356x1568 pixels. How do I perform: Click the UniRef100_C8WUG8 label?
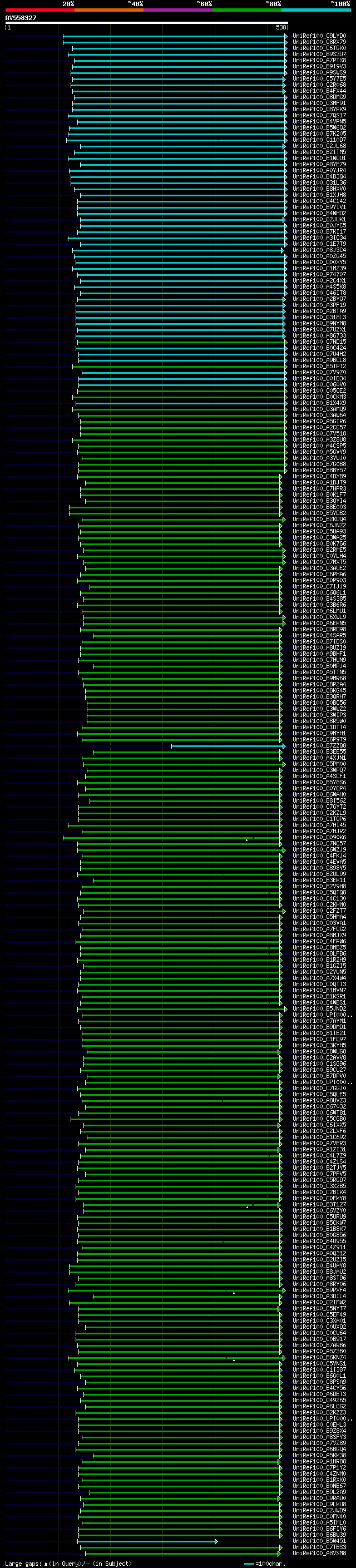click(319, 1052)
